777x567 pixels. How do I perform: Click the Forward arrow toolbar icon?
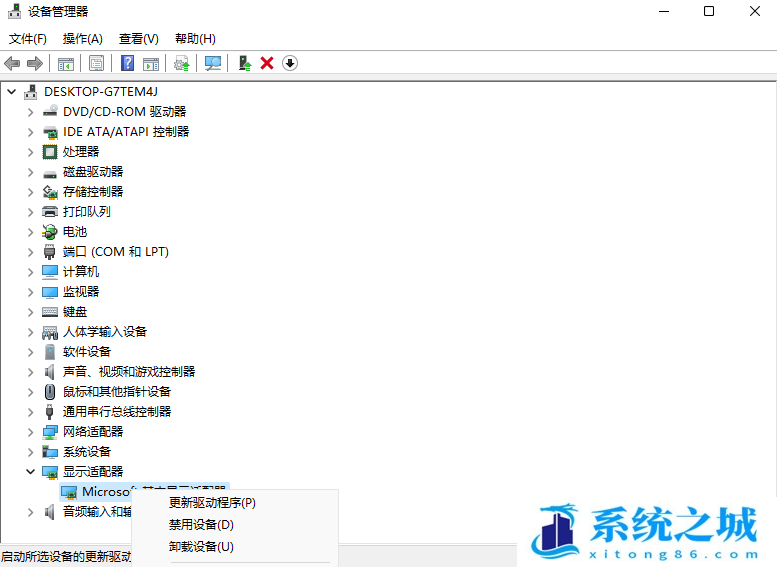click(x=35, y=63)
